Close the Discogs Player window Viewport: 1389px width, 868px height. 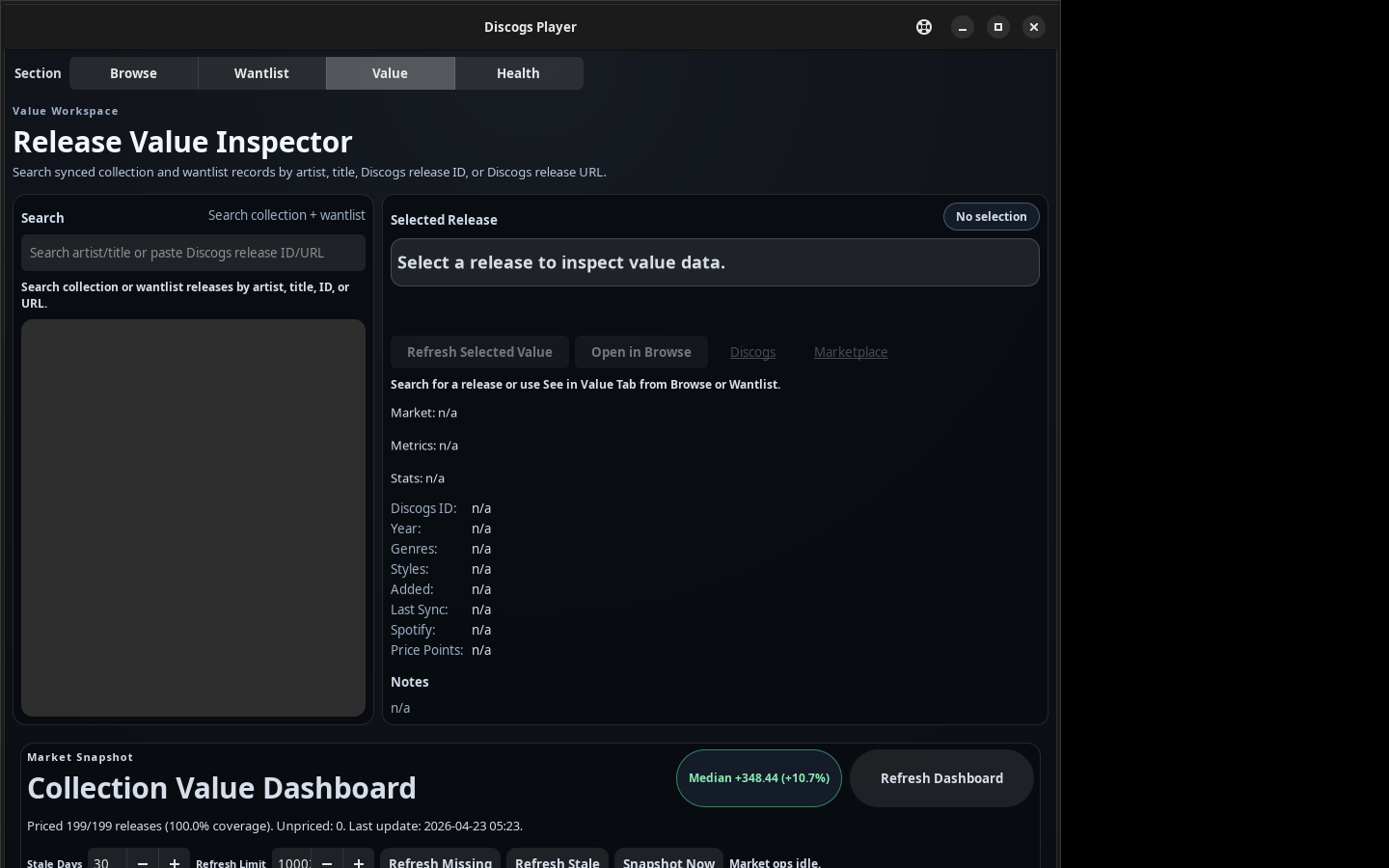[x=1034, y=27]
